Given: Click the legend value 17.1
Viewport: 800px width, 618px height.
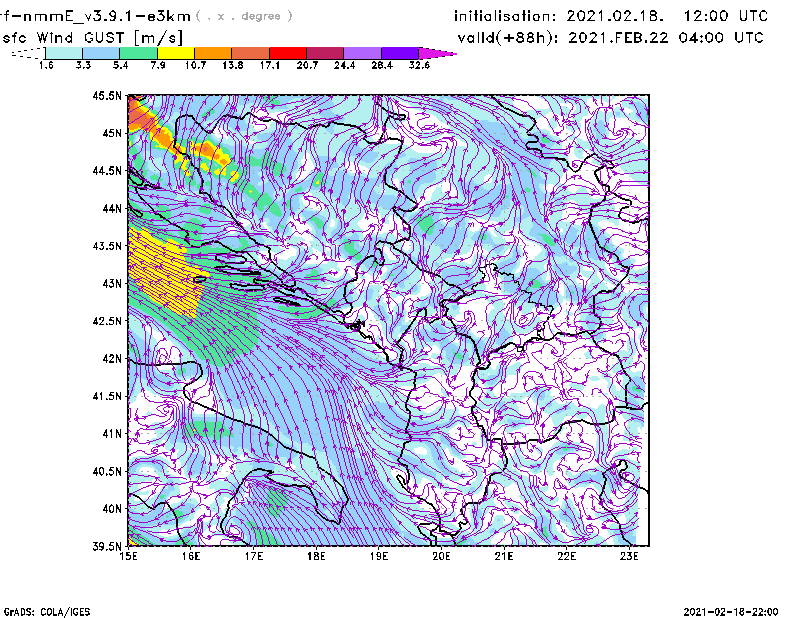Looking at the screenshot, I should click(x=270, y=65).
